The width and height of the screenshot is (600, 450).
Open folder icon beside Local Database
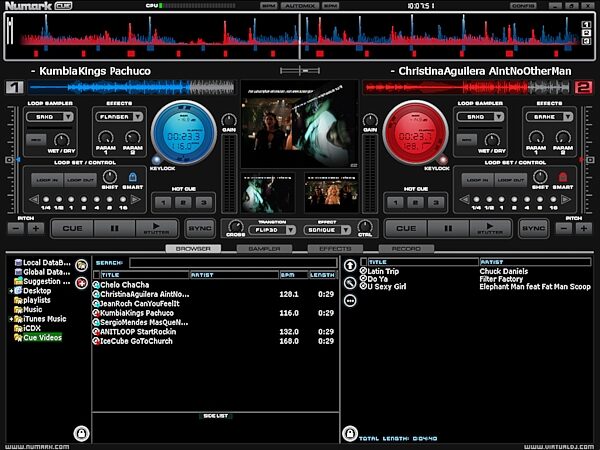[x=82, y=265]
